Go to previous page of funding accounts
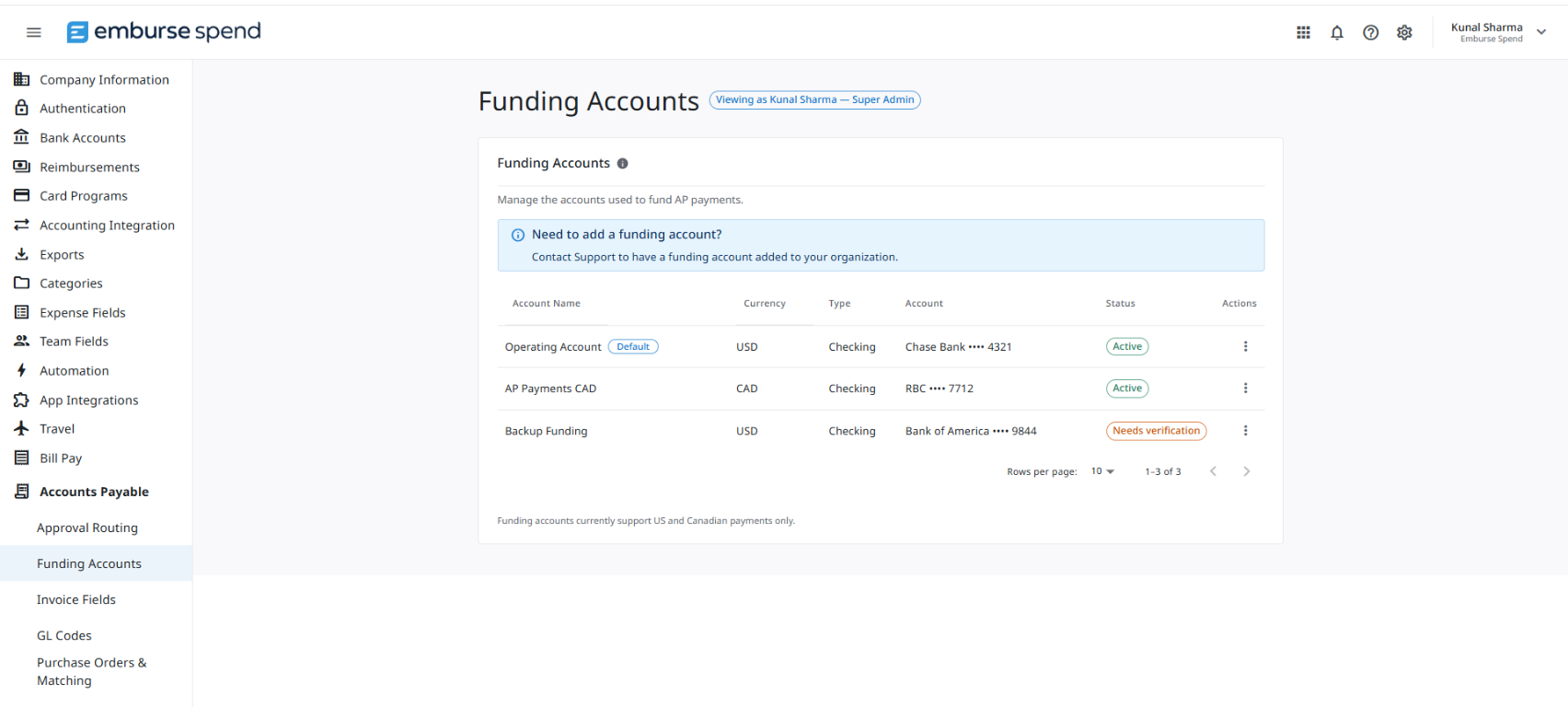 coord(1213,471)
